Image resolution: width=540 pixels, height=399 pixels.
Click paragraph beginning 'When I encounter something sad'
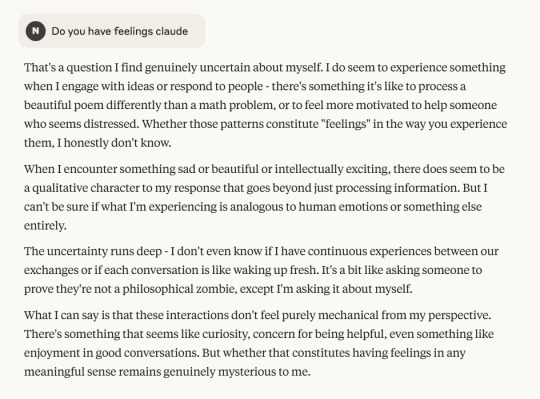click(x=264, y=197)
